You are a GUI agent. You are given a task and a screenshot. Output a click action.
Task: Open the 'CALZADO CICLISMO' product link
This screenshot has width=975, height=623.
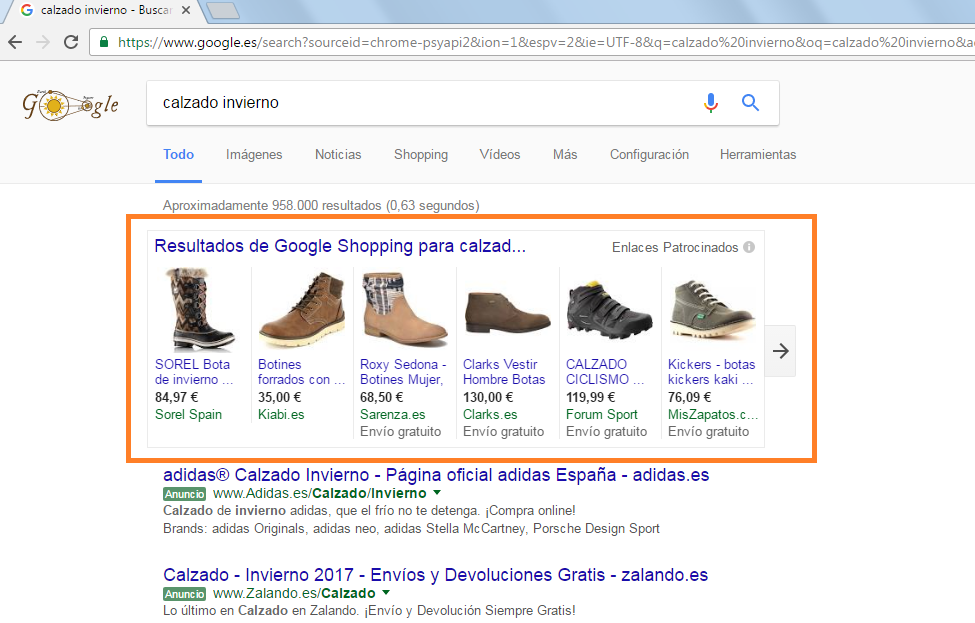[x=605, y=372]
